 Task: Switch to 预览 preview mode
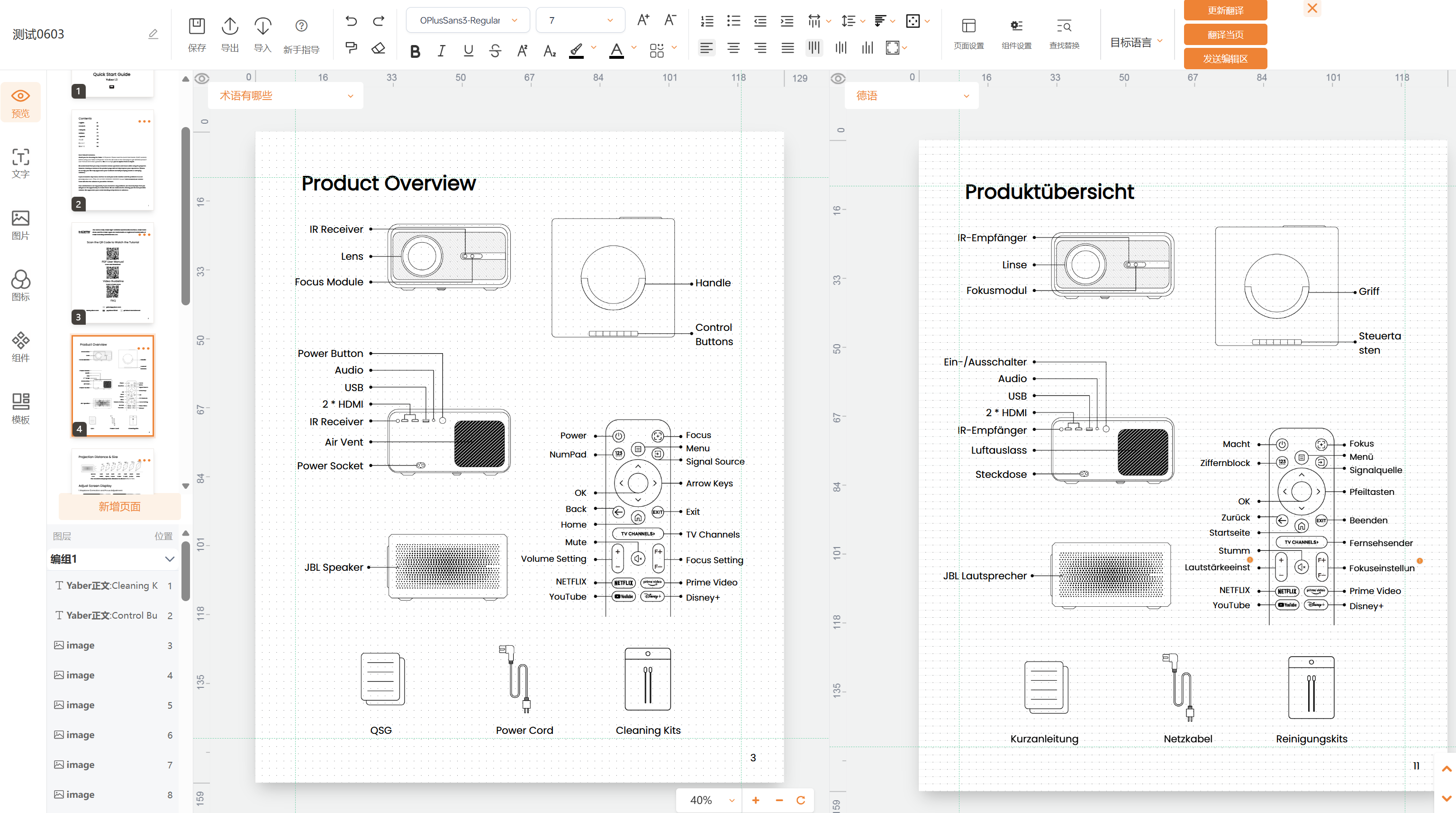[x=20, y=103]
